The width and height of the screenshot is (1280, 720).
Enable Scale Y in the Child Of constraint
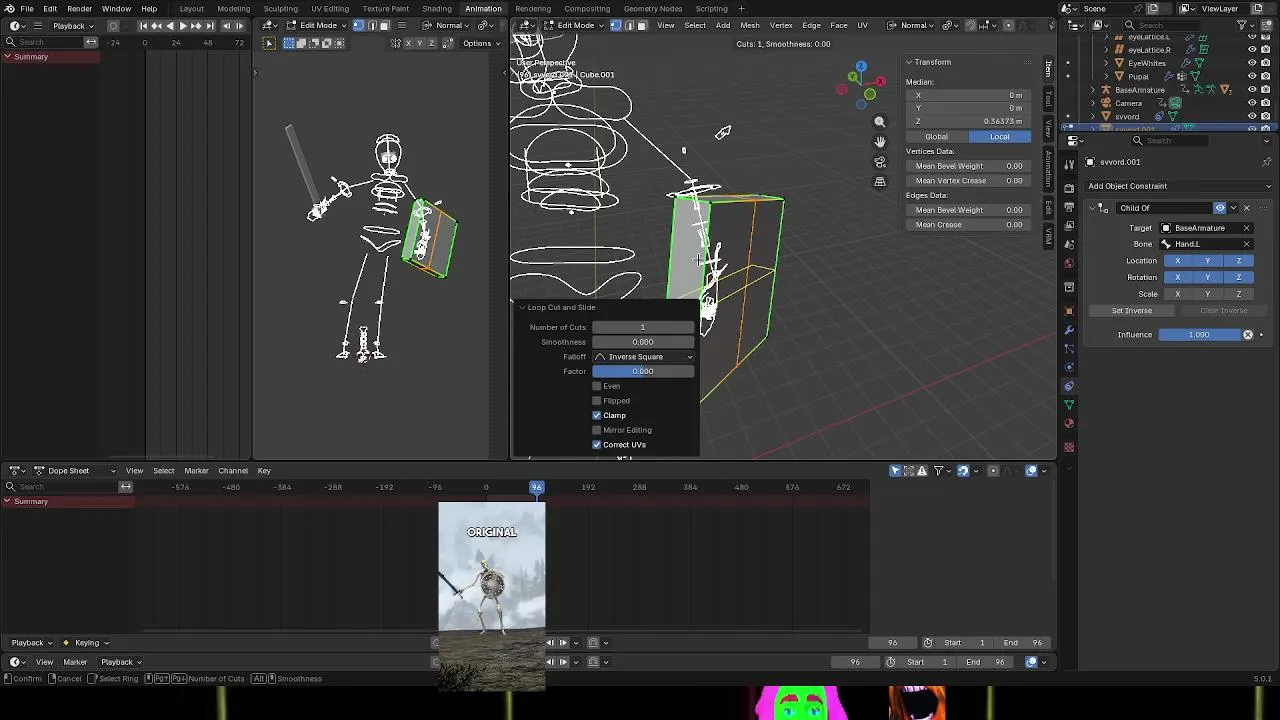[1208, 294]
